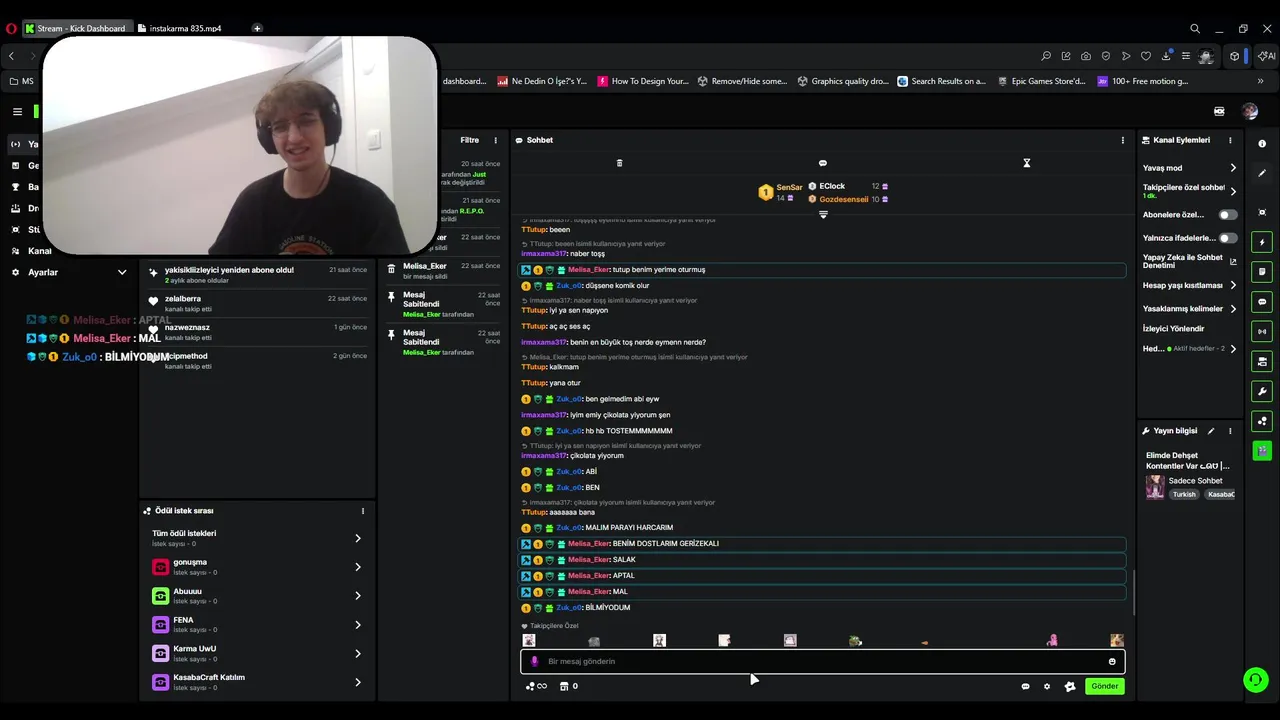Open chat settings gear icon
This screenshot has height=720, width=1280.
[1047, 686]
